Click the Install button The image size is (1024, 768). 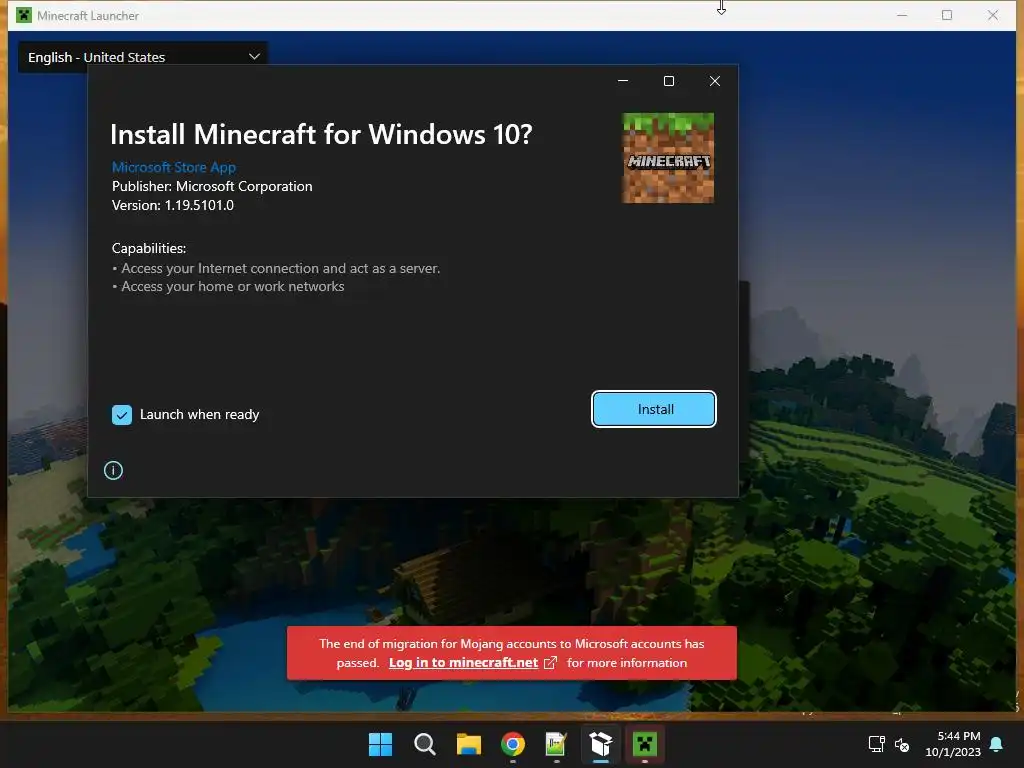coord(654,409)
